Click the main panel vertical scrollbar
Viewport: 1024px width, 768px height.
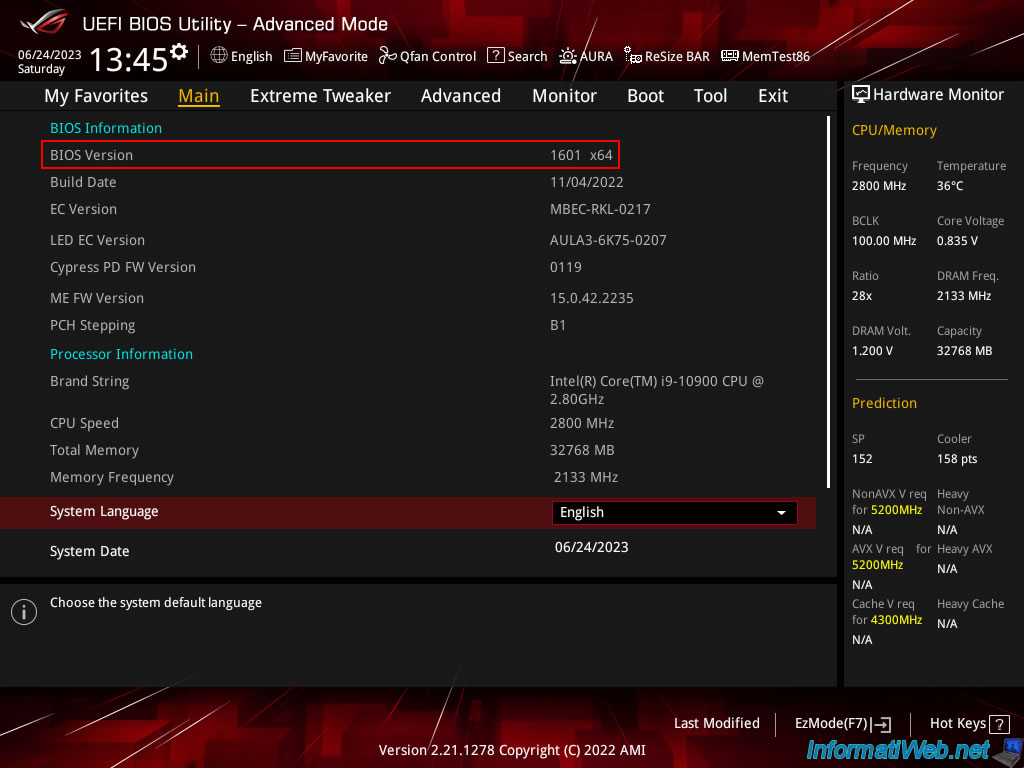coord(828,300)
